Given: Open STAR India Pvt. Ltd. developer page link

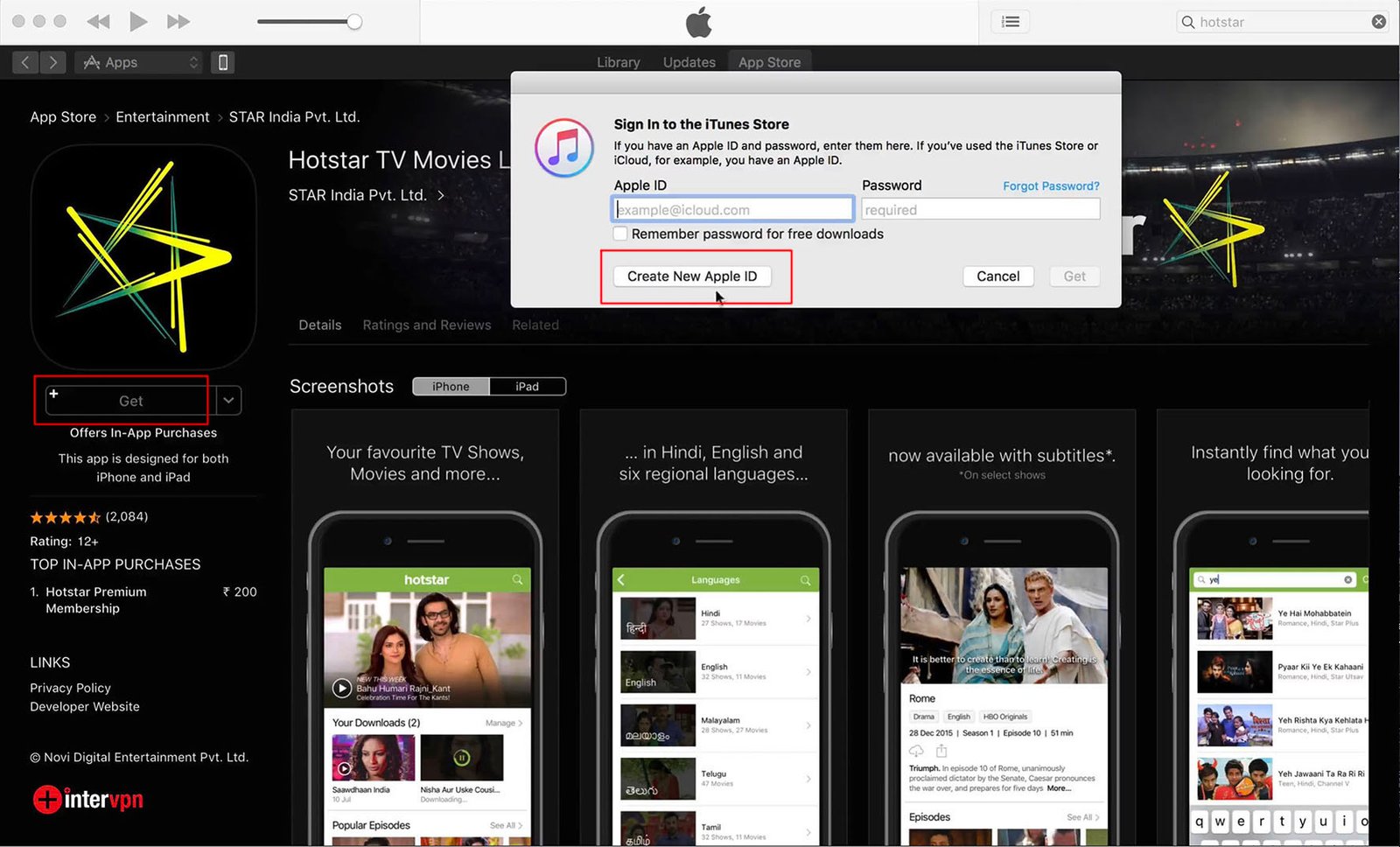Looking at the screenshot, I should (x=367, y=195).
